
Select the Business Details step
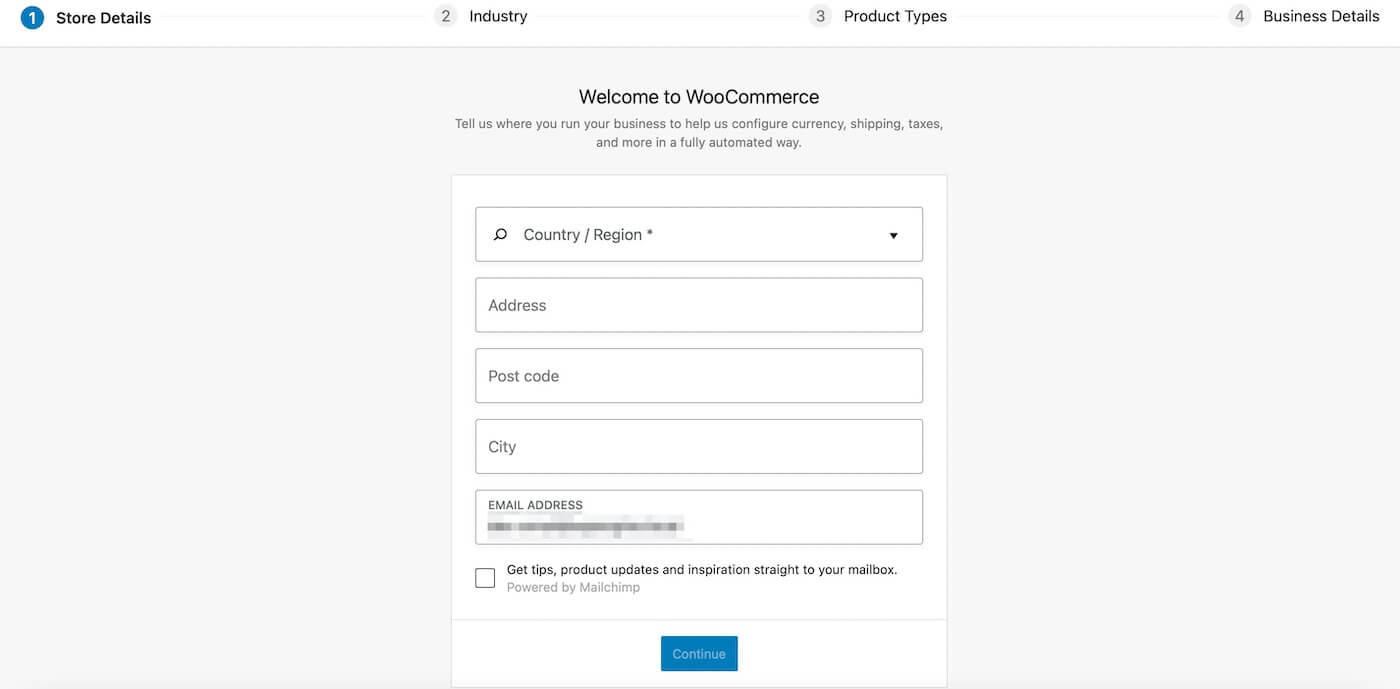click(x=1321, y=15)
